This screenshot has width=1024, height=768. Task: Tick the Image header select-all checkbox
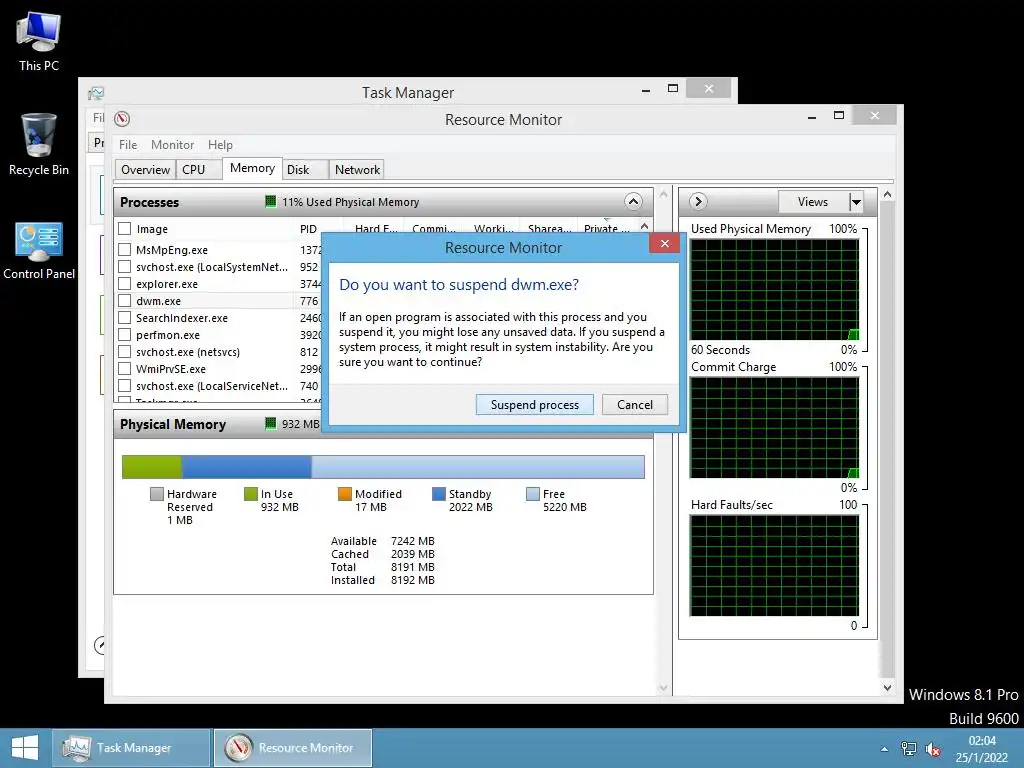(125, 229)
